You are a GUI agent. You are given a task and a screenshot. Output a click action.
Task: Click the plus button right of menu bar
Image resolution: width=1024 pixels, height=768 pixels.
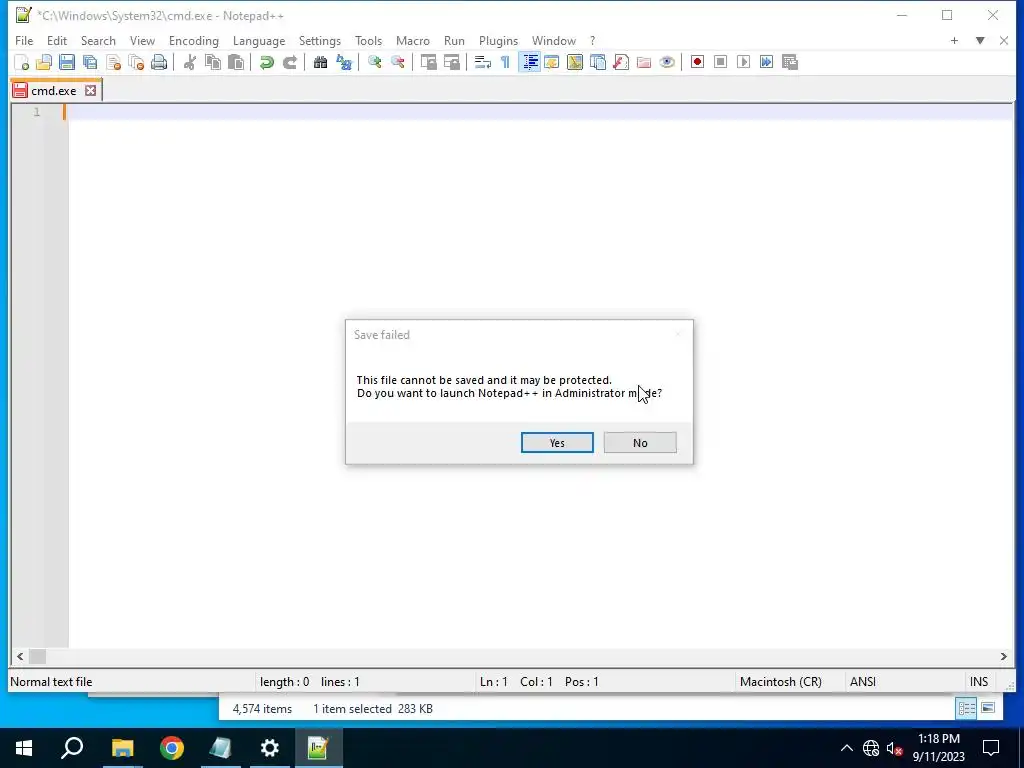(x=954, y=40)
